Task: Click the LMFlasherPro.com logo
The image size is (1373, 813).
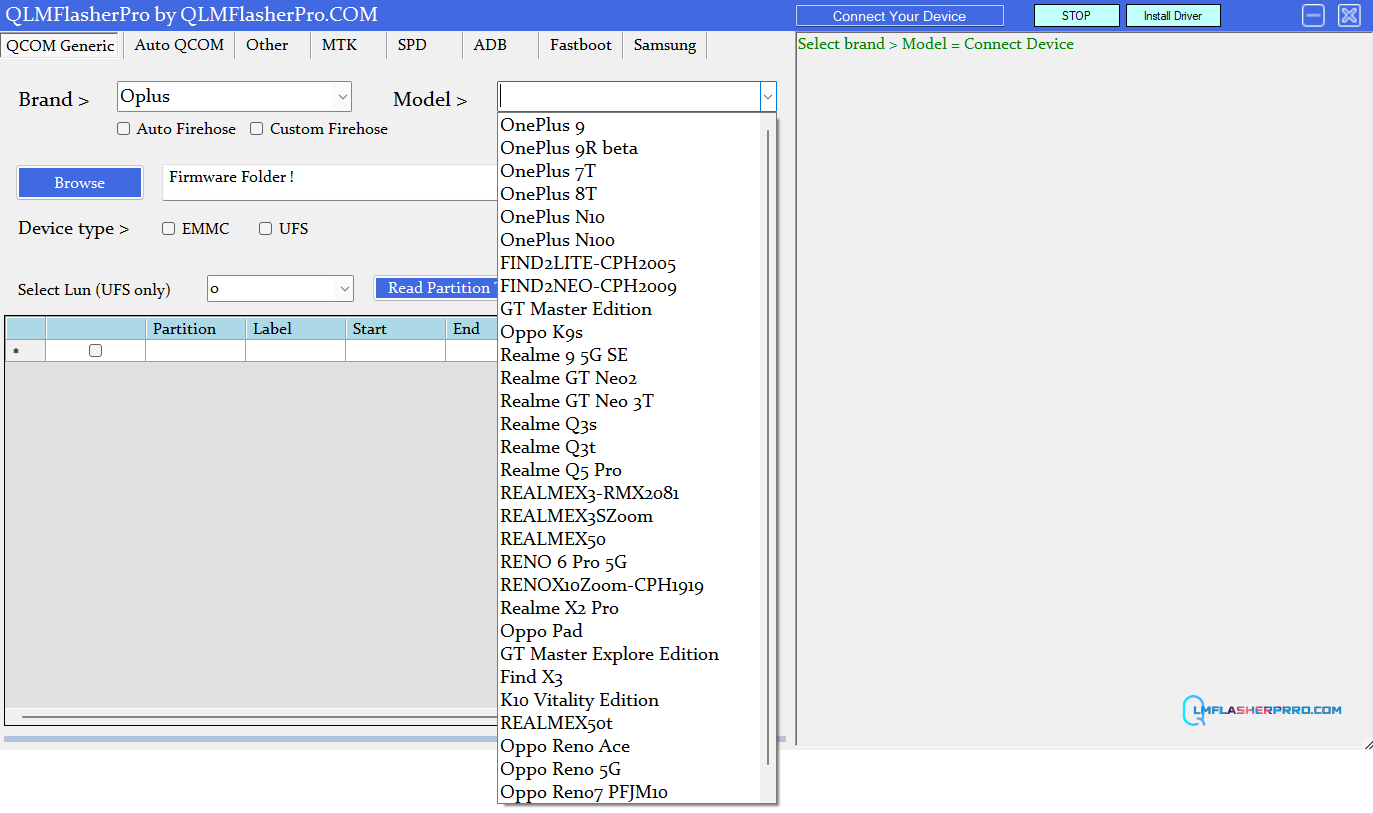Action: [1262, 710]
